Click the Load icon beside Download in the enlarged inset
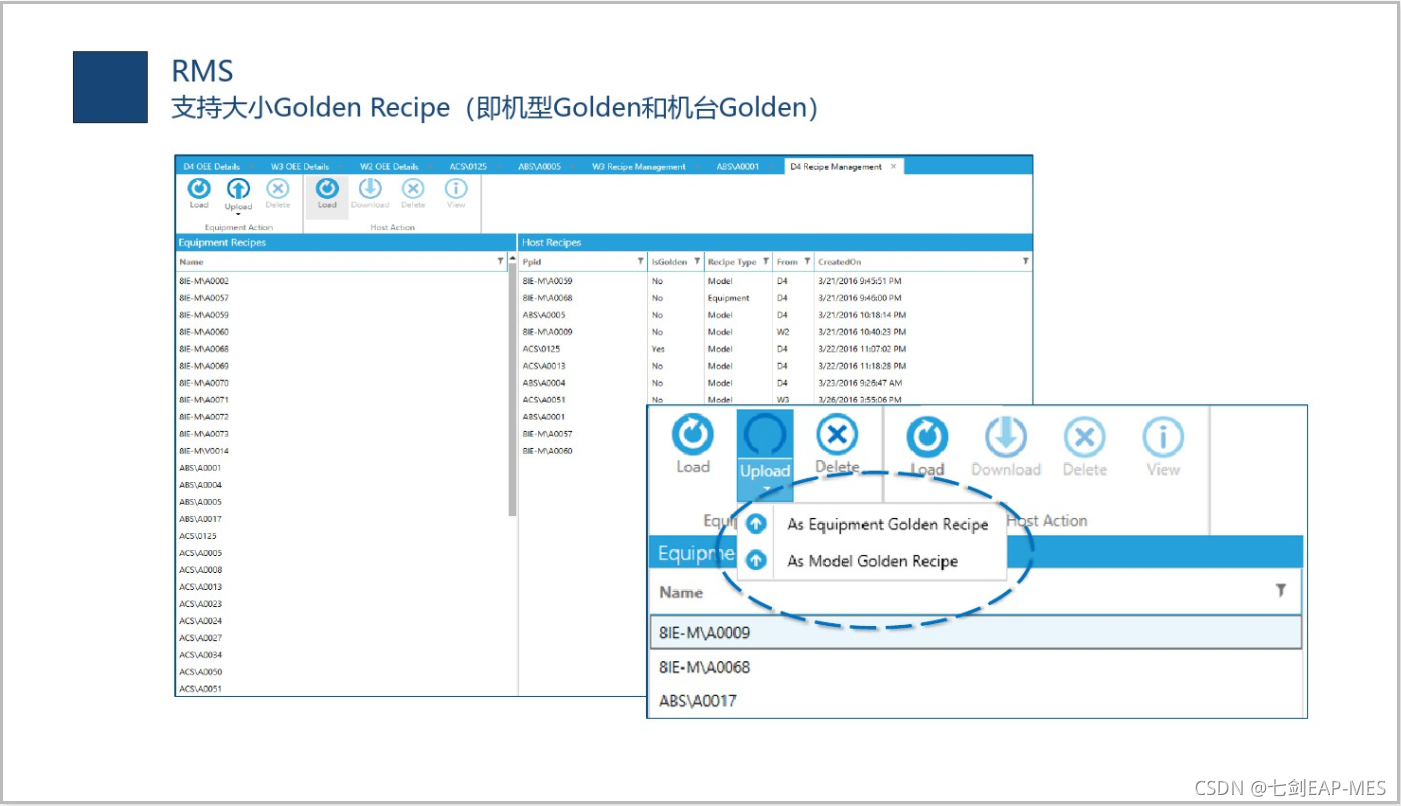This screenshot has height=806, width=1401. 927,438
